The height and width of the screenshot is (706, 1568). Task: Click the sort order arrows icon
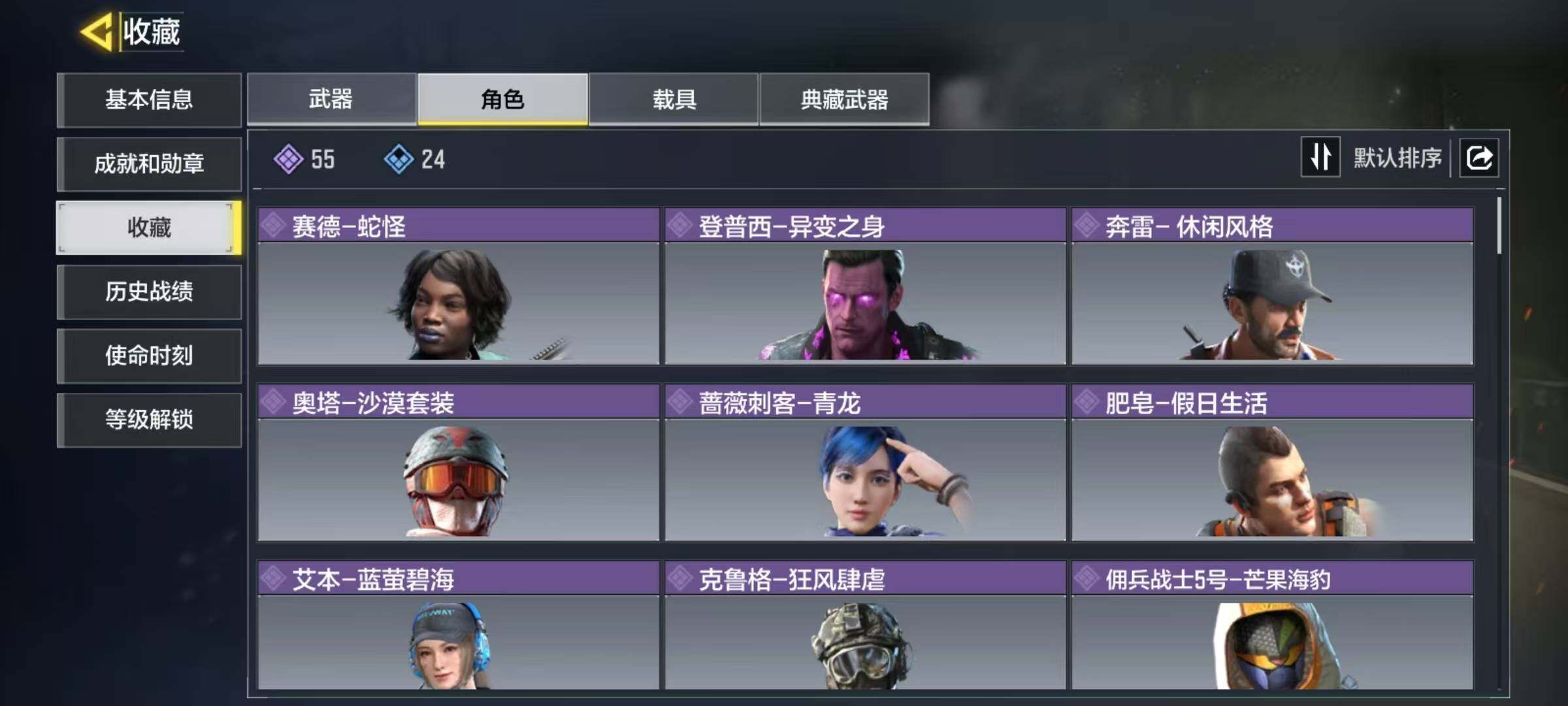1320,157
